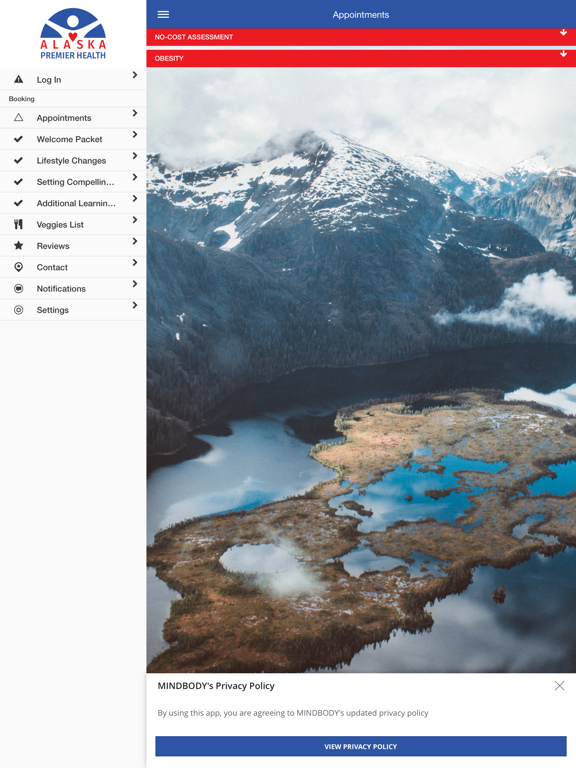
Task: Click the Log In warning triangle icon
Action: (x=19, y=79)
